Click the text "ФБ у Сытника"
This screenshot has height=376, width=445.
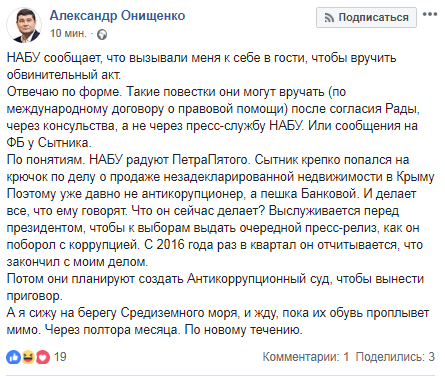point(49,143)
